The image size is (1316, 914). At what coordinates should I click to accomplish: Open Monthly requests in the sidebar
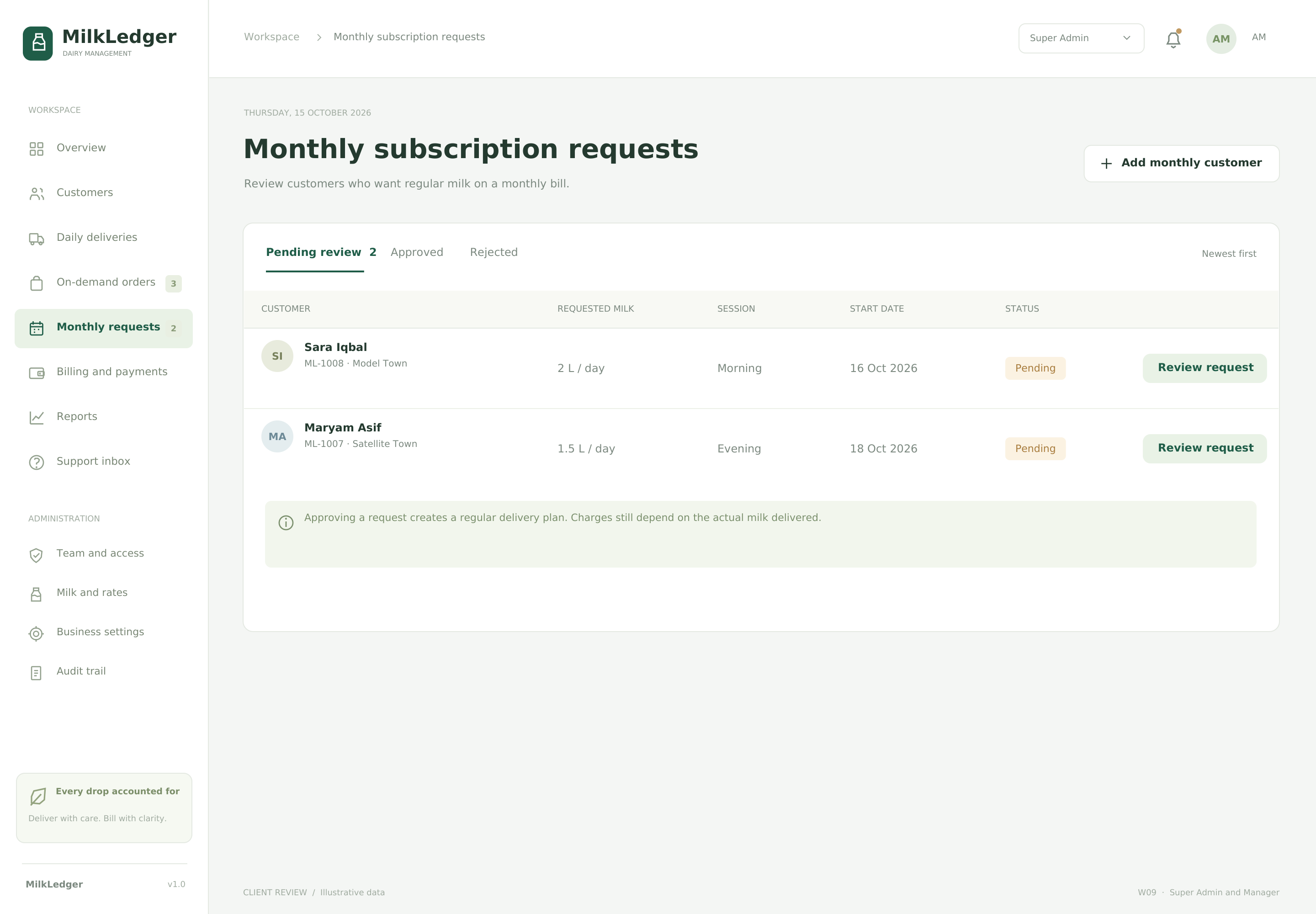tap(104, 328)
